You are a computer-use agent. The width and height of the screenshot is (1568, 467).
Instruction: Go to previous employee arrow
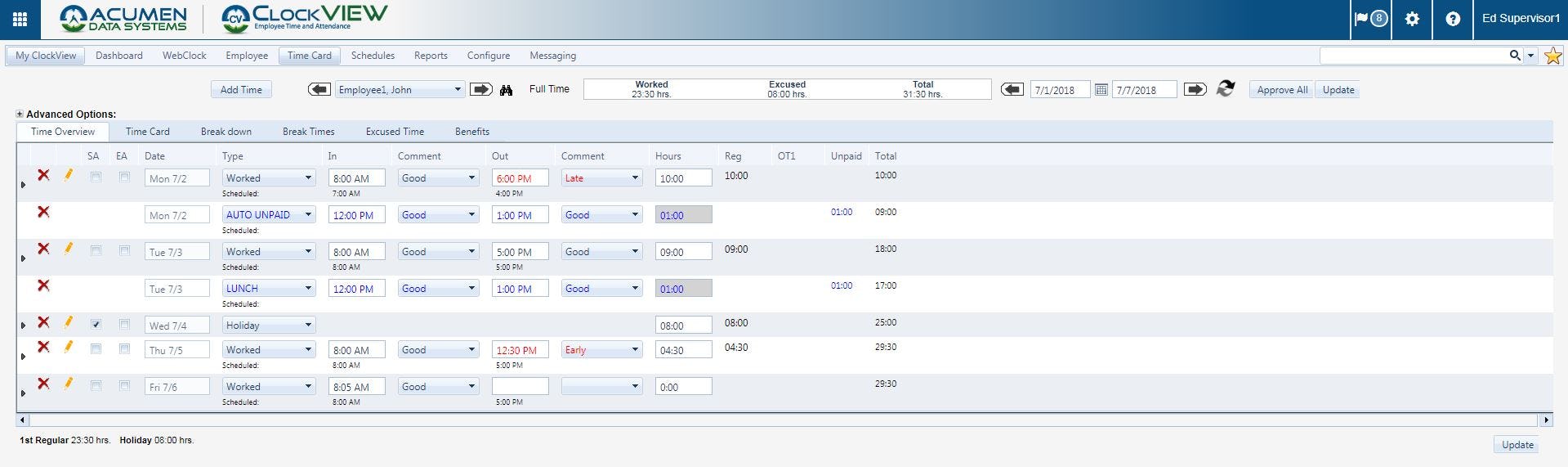[319, 89]
